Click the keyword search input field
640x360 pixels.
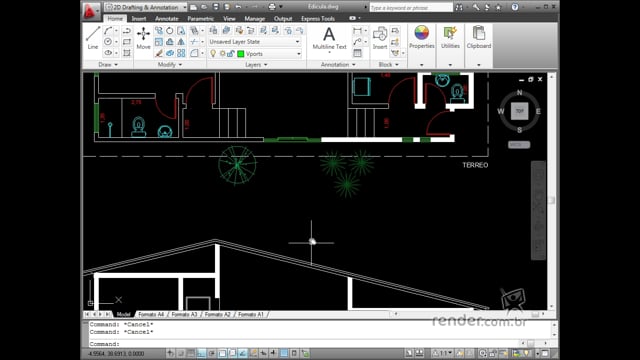point(411,7)
